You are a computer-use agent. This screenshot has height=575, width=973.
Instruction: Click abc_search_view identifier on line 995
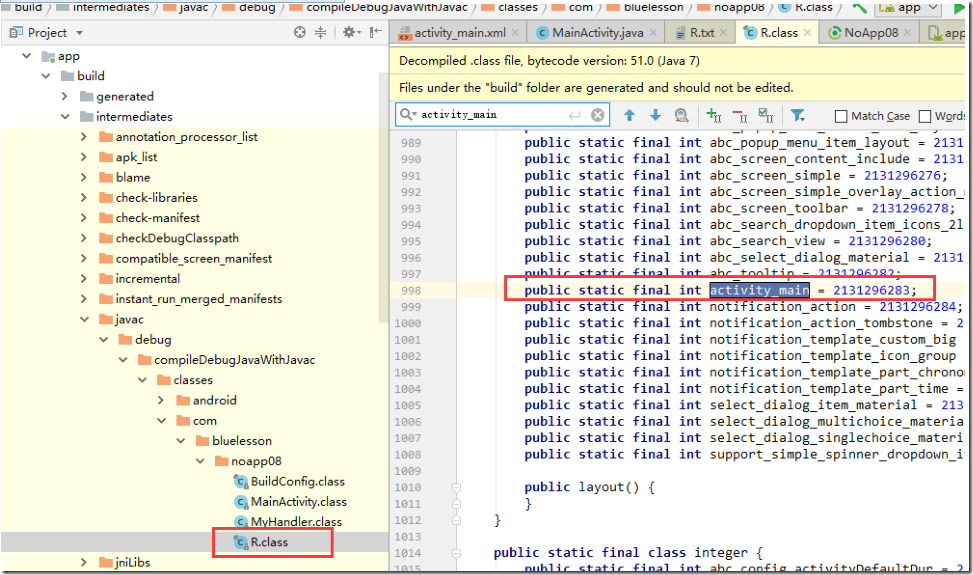point(768,241)
